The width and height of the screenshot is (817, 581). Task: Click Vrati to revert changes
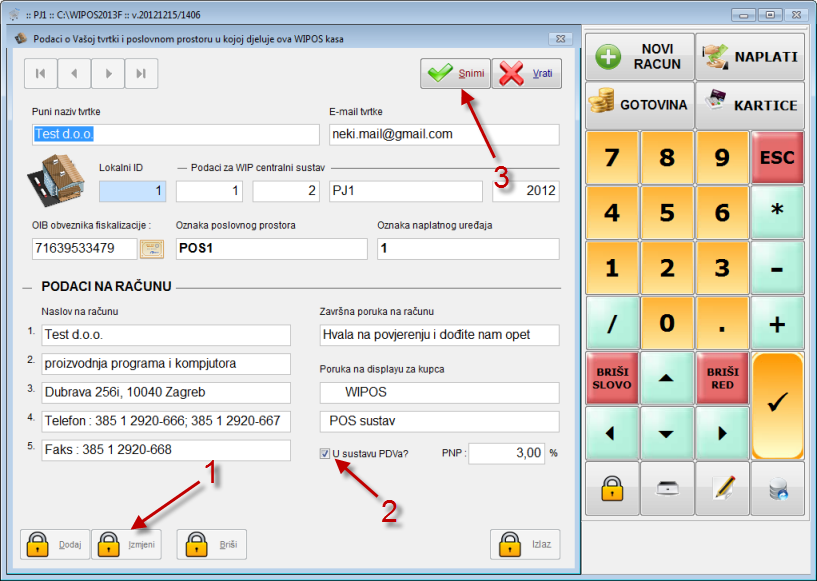tap(526, 74)
